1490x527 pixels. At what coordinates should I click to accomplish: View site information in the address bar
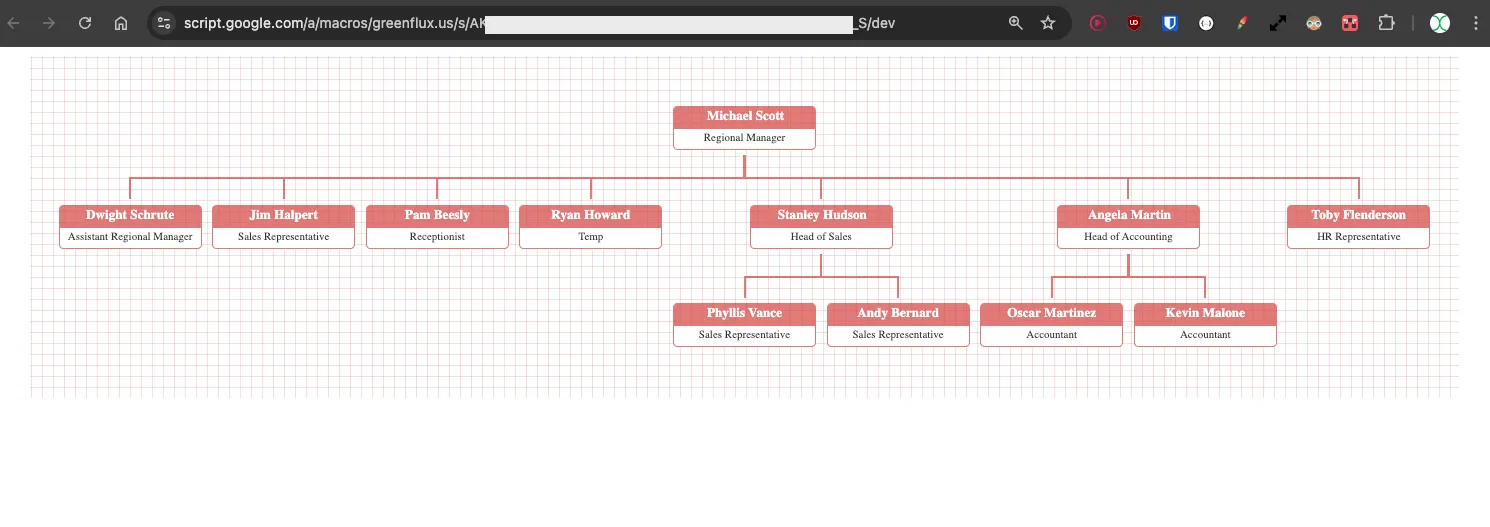click(x=165, y=23)
